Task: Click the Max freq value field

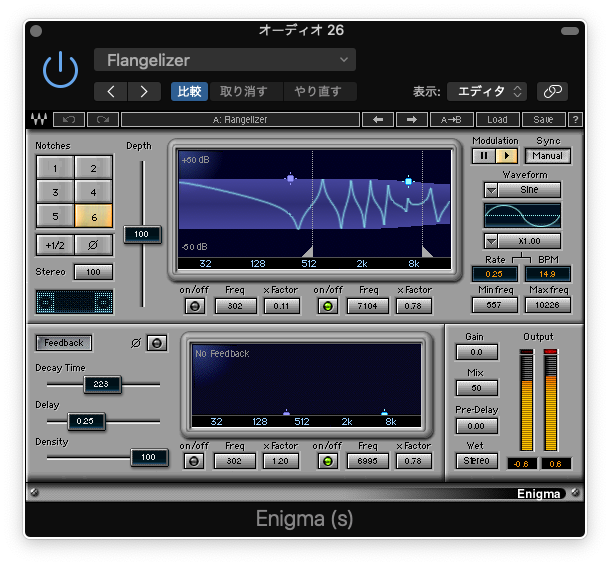Action: 548,305
